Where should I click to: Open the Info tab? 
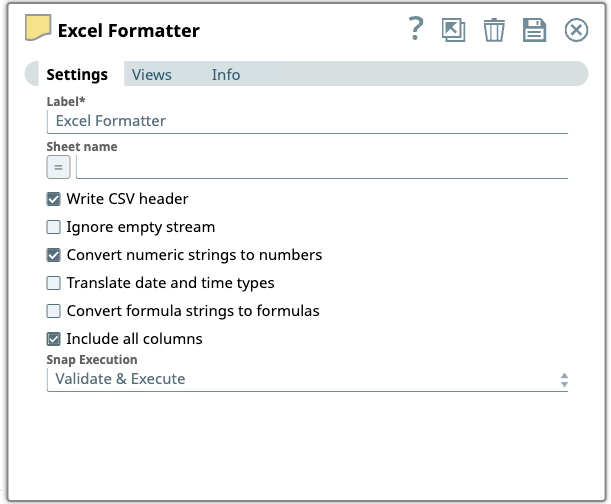pyautogui.click(x=226, y=75)
